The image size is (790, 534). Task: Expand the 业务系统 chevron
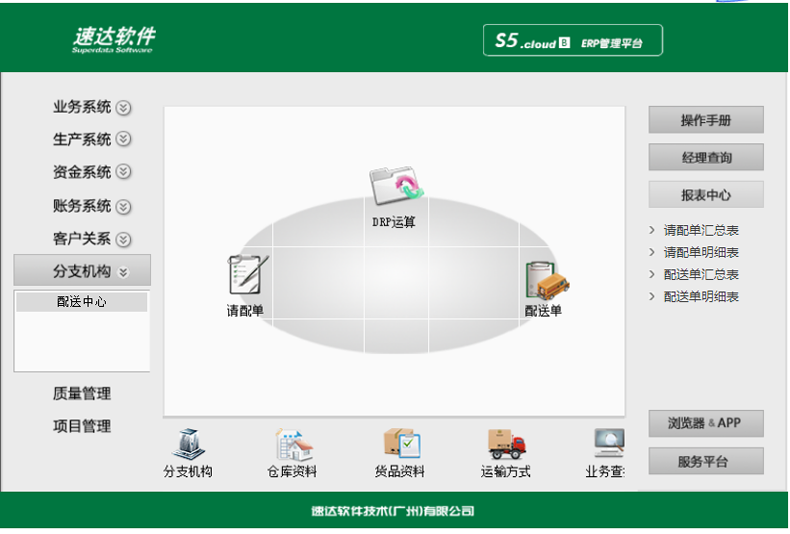point(123,108)
